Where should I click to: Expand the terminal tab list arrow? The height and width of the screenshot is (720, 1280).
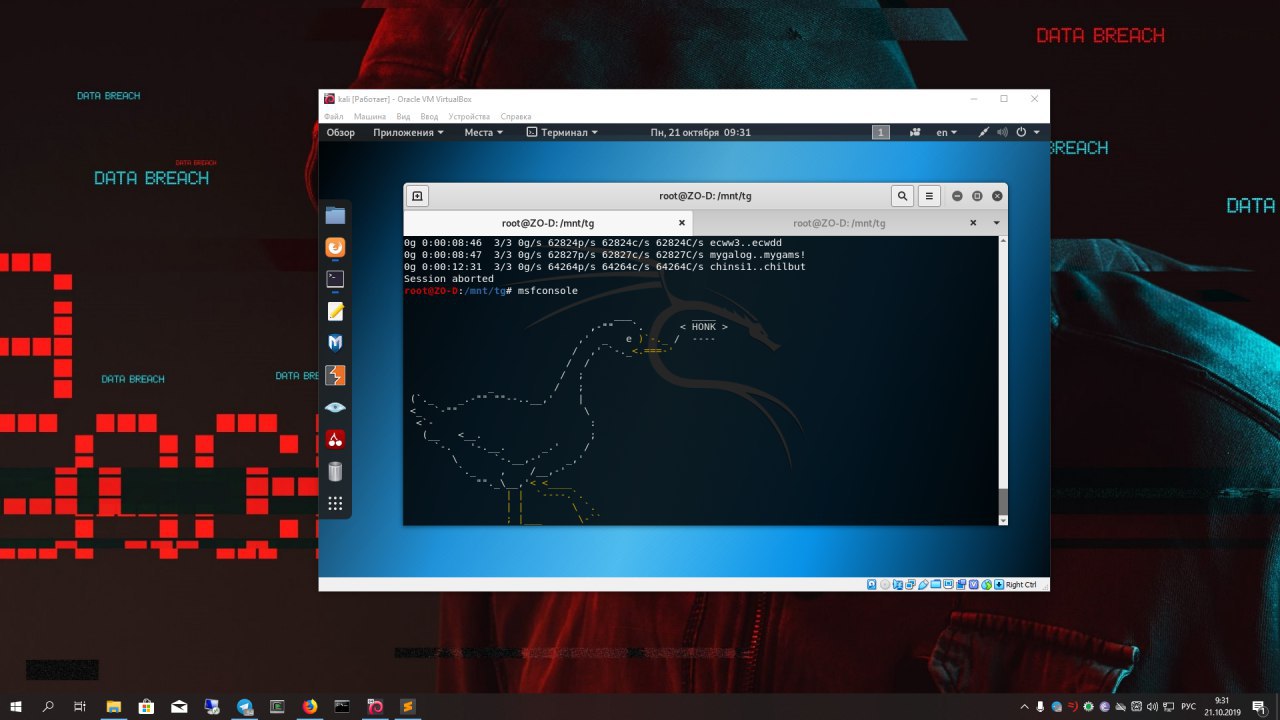pos(996,223)
